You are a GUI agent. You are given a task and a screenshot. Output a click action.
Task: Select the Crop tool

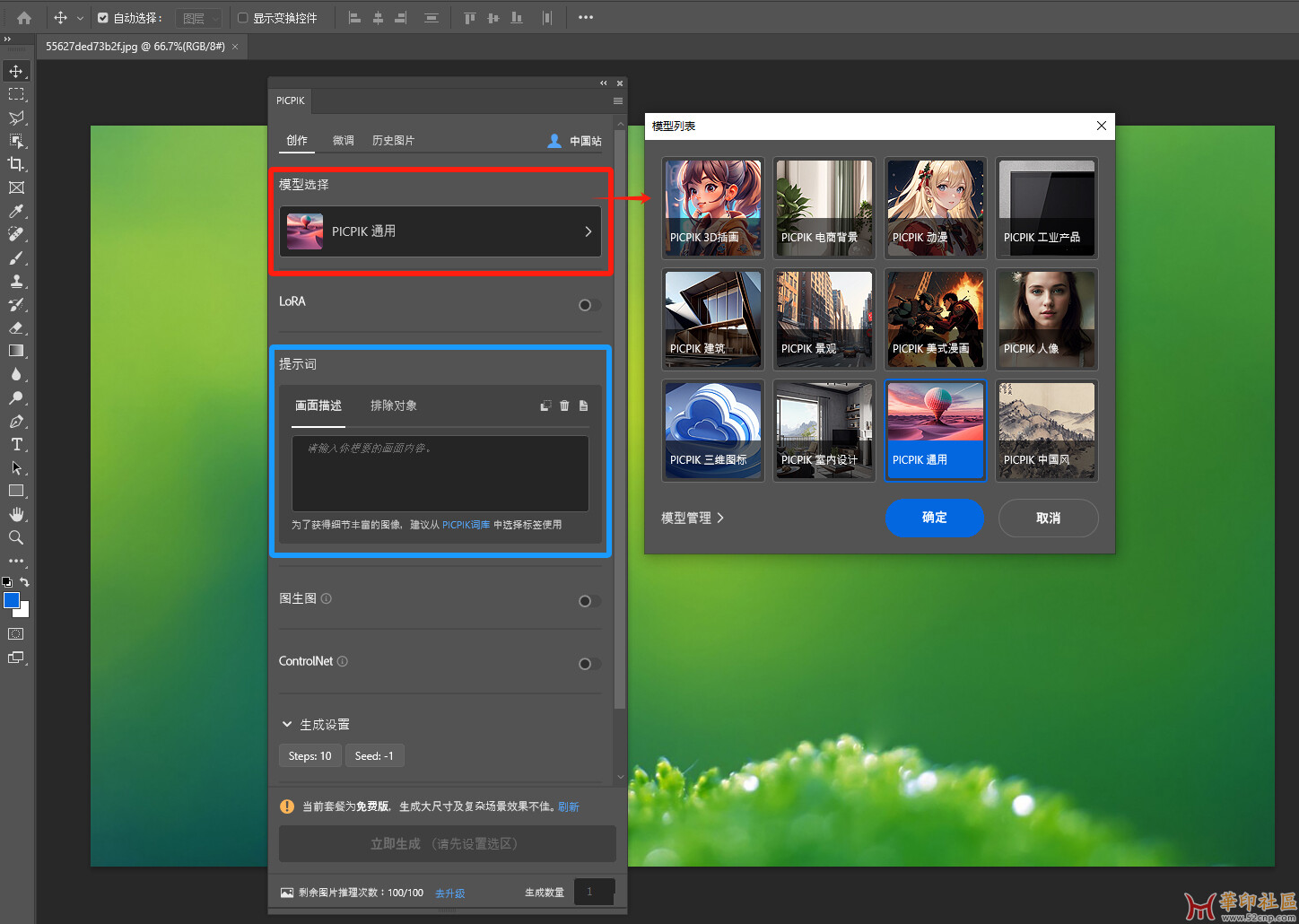pyautogui.click(x=16, y=164)
